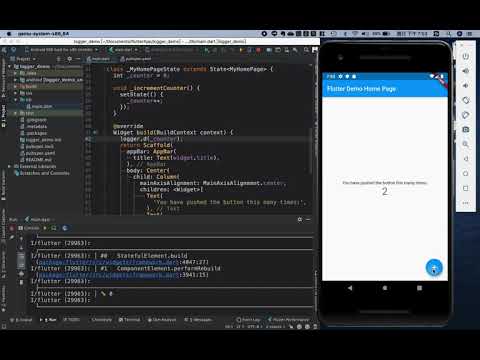Tap Android home navigation button on phone
This screenshot has width=480, height=360.
385,288
